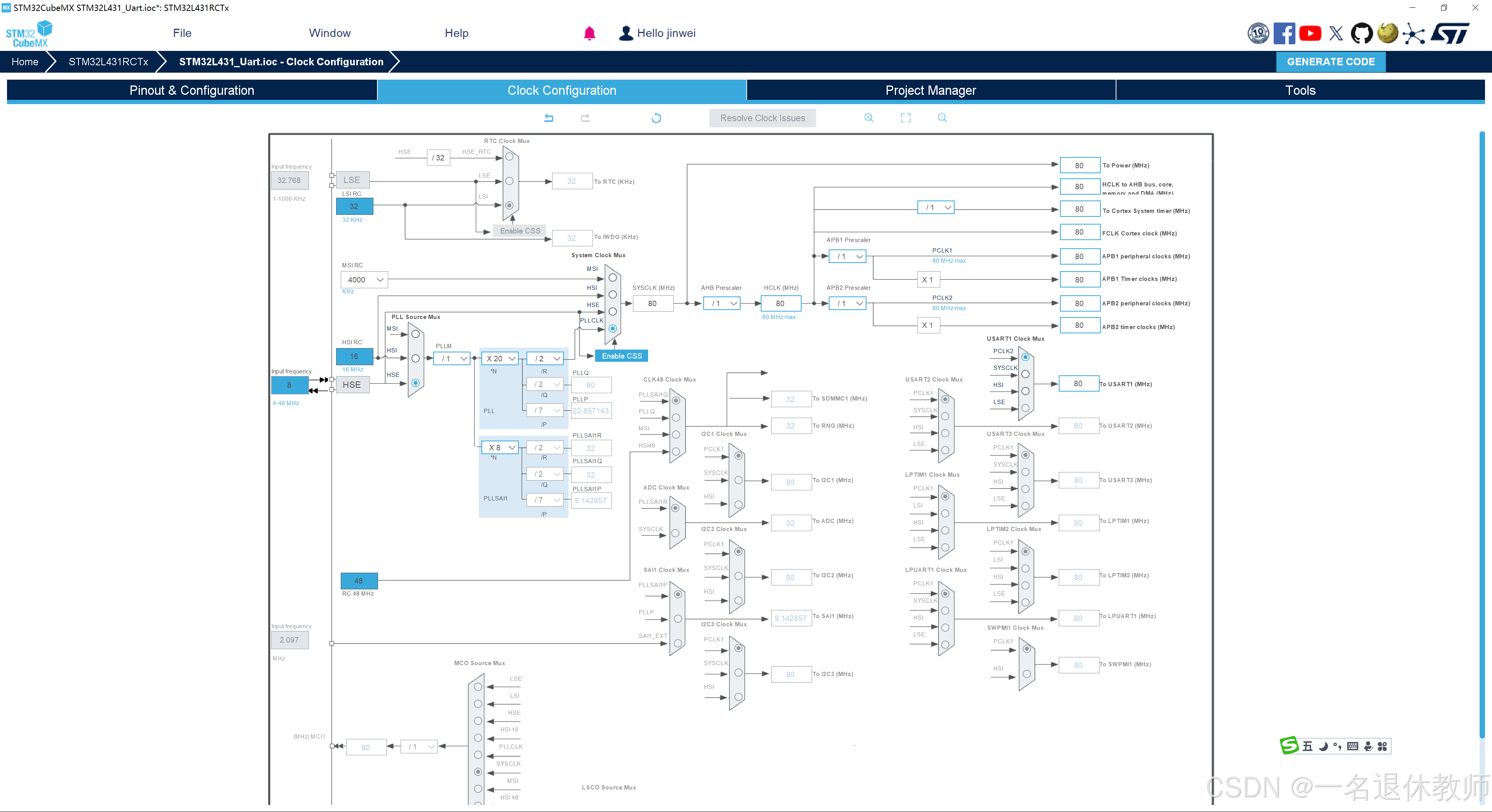The image size is (1492, 812).
Task: Click the undo arrow icon
Action: 549,118
